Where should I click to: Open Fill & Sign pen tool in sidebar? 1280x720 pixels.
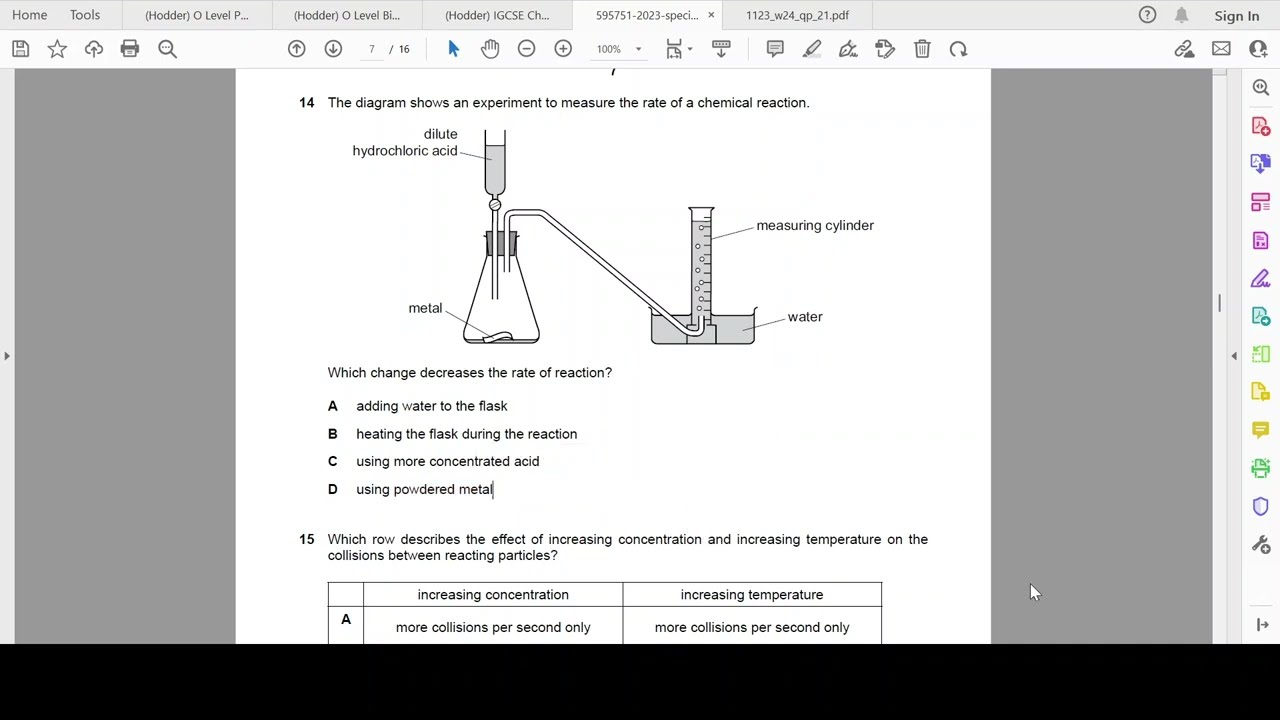[x=1261, y=278]
